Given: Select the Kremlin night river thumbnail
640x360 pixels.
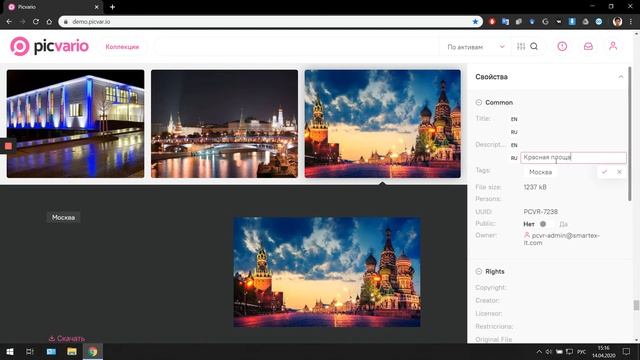Looking at the screenshot, I should point(224,124).
